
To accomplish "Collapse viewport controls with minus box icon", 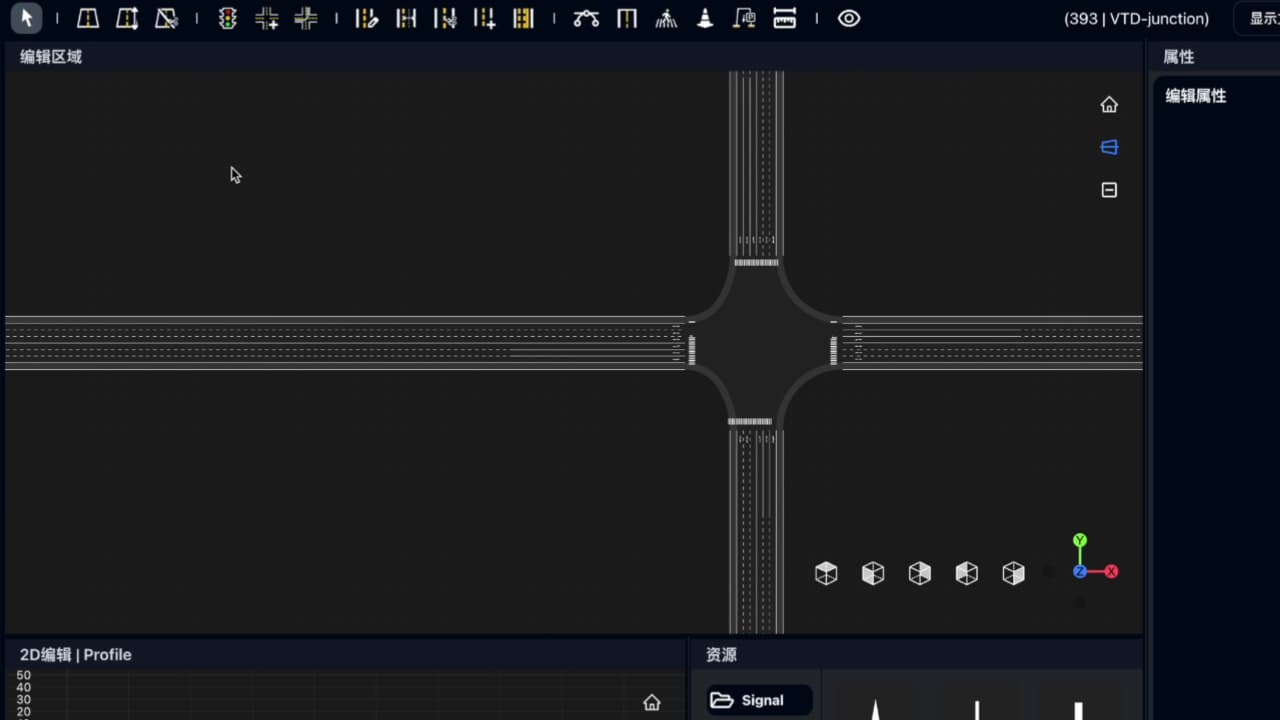I will tap(1109, 190).
